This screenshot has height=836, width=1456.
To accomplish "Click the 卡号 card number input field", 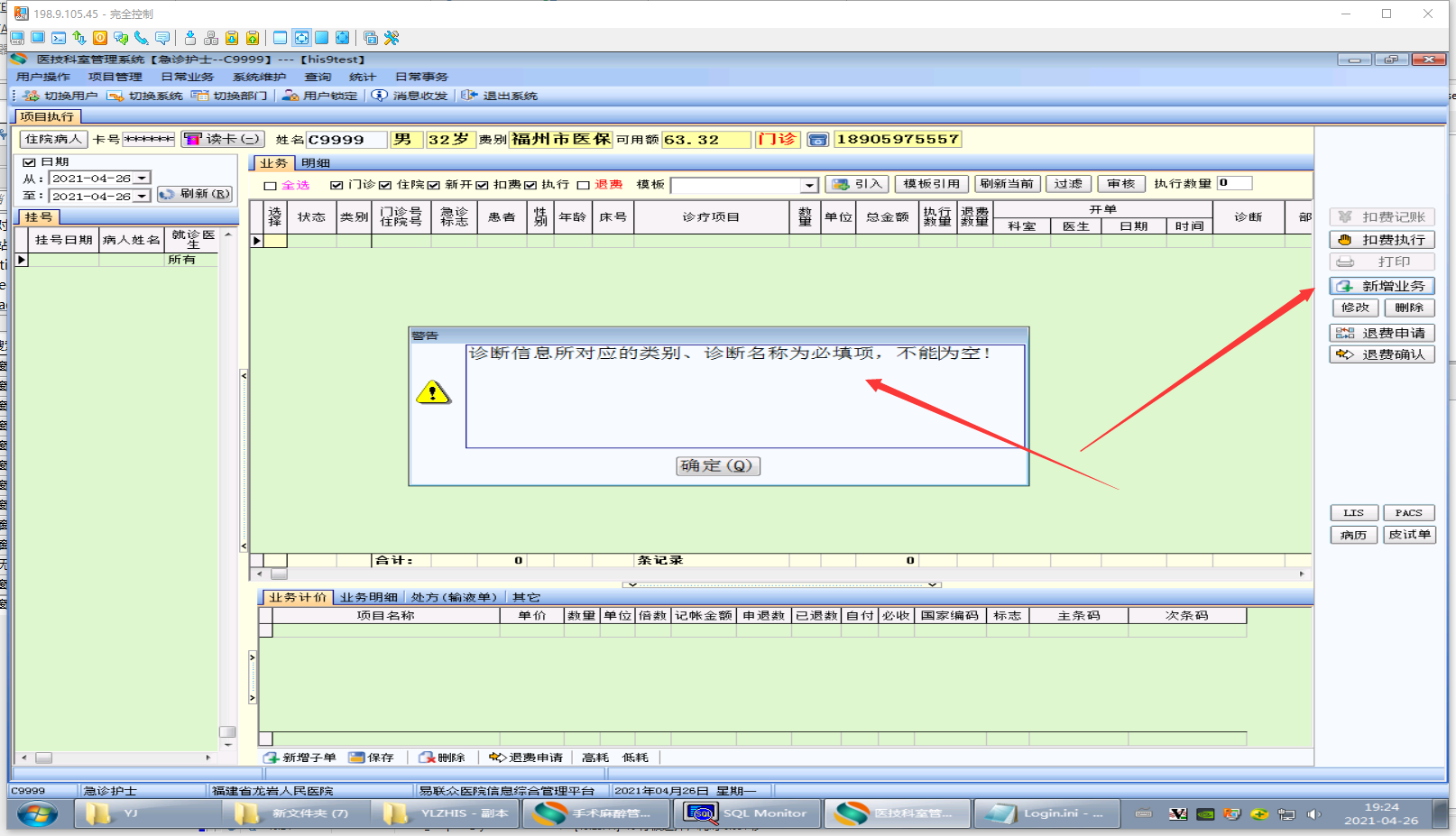I will (x=149, y=139).
